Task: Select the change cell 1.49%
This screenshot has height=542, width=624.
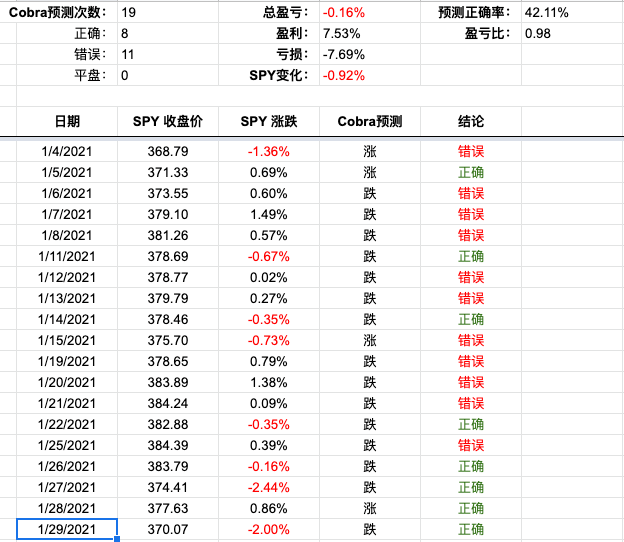Action: pyautogui.click(x=269, y=214)
